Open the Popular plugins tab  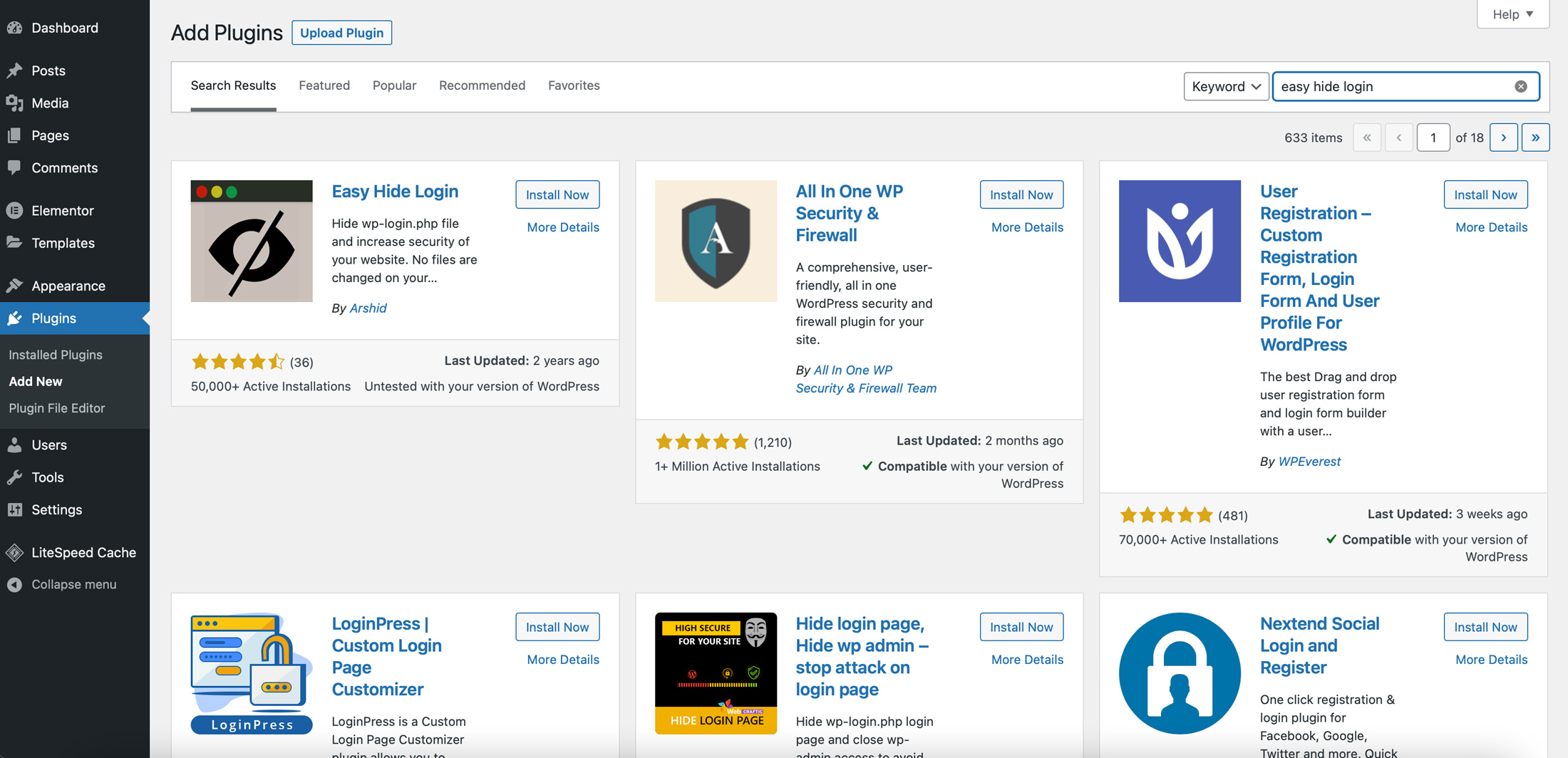(x=394, y=85)
